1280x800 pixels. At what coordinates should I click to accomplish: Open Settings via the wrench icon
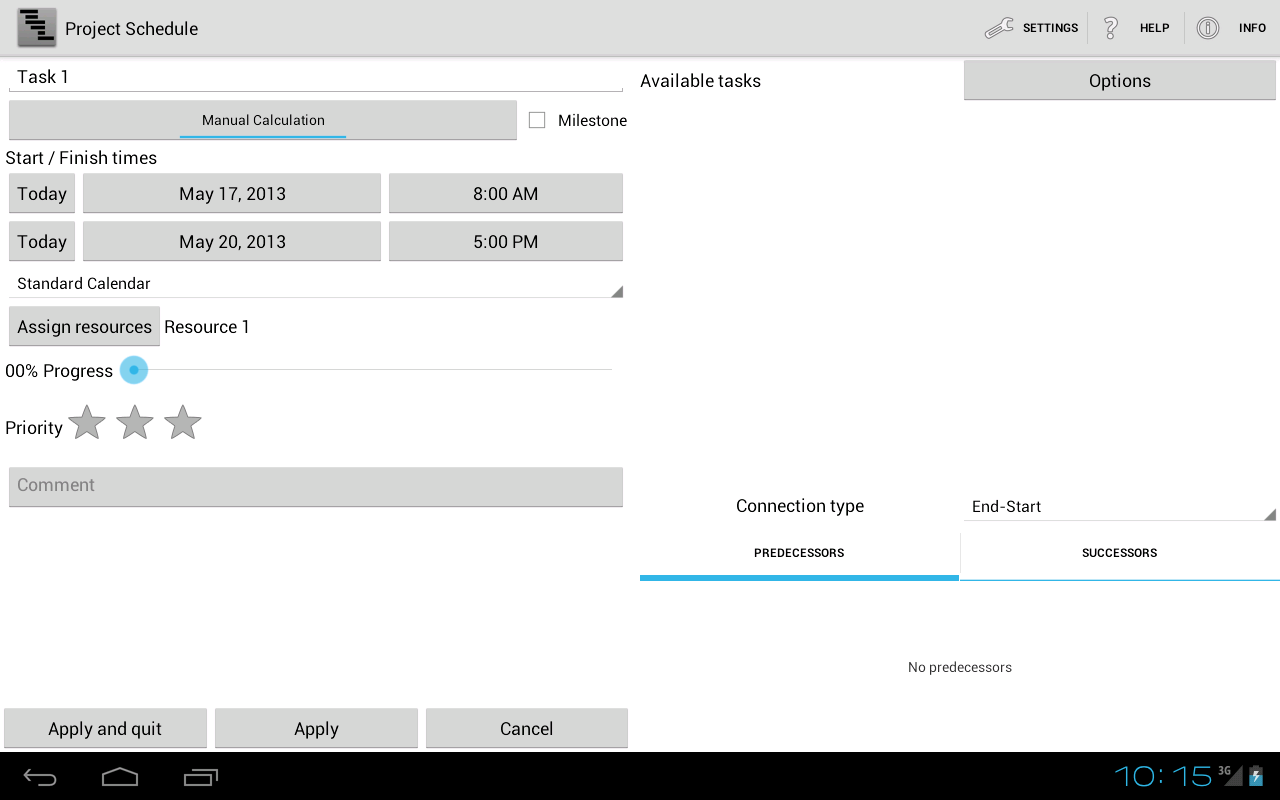click(x=999, y=28)
